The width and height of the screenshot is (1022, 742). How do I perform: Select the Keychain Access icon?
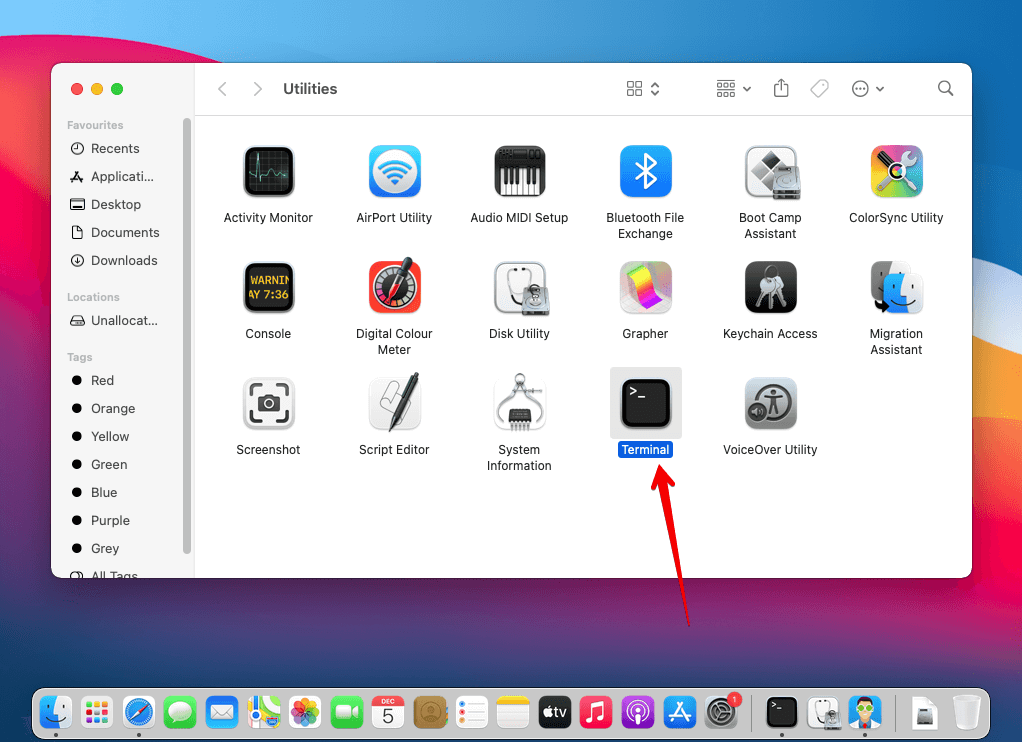pyautogui.click(x=770, y=288)
